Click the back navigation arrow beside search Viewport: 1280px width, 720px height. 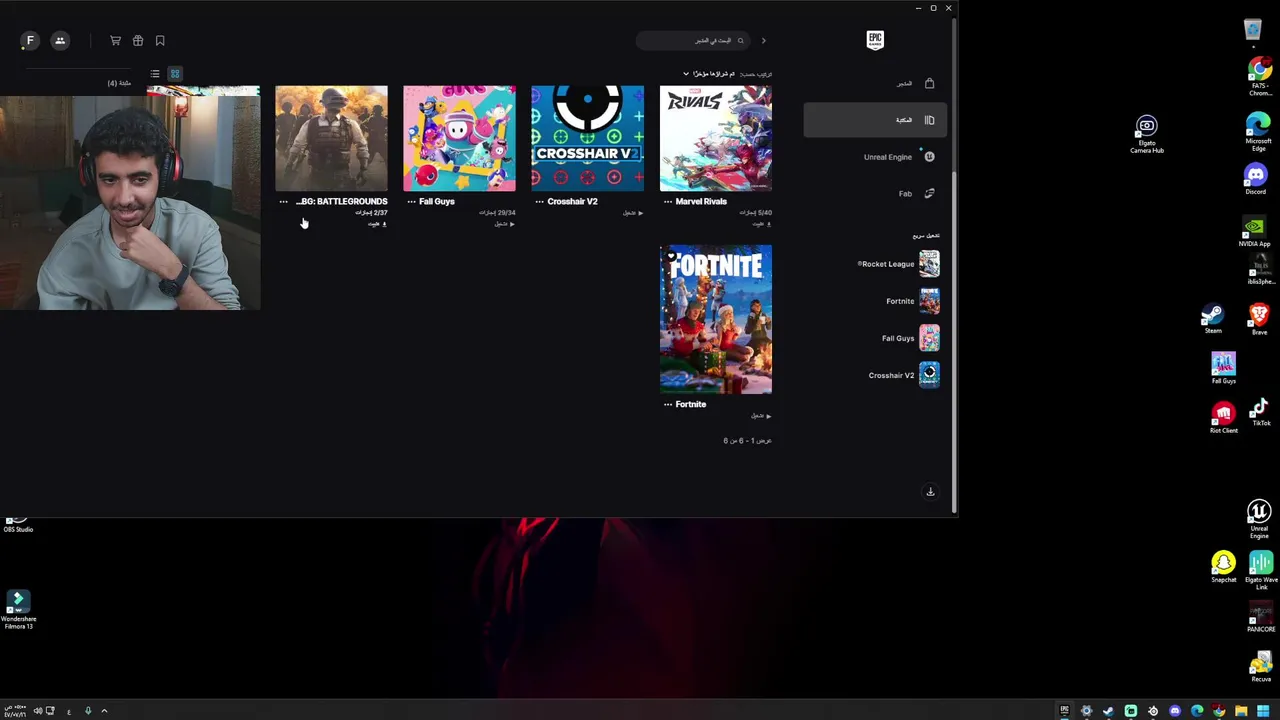[764, 41]
